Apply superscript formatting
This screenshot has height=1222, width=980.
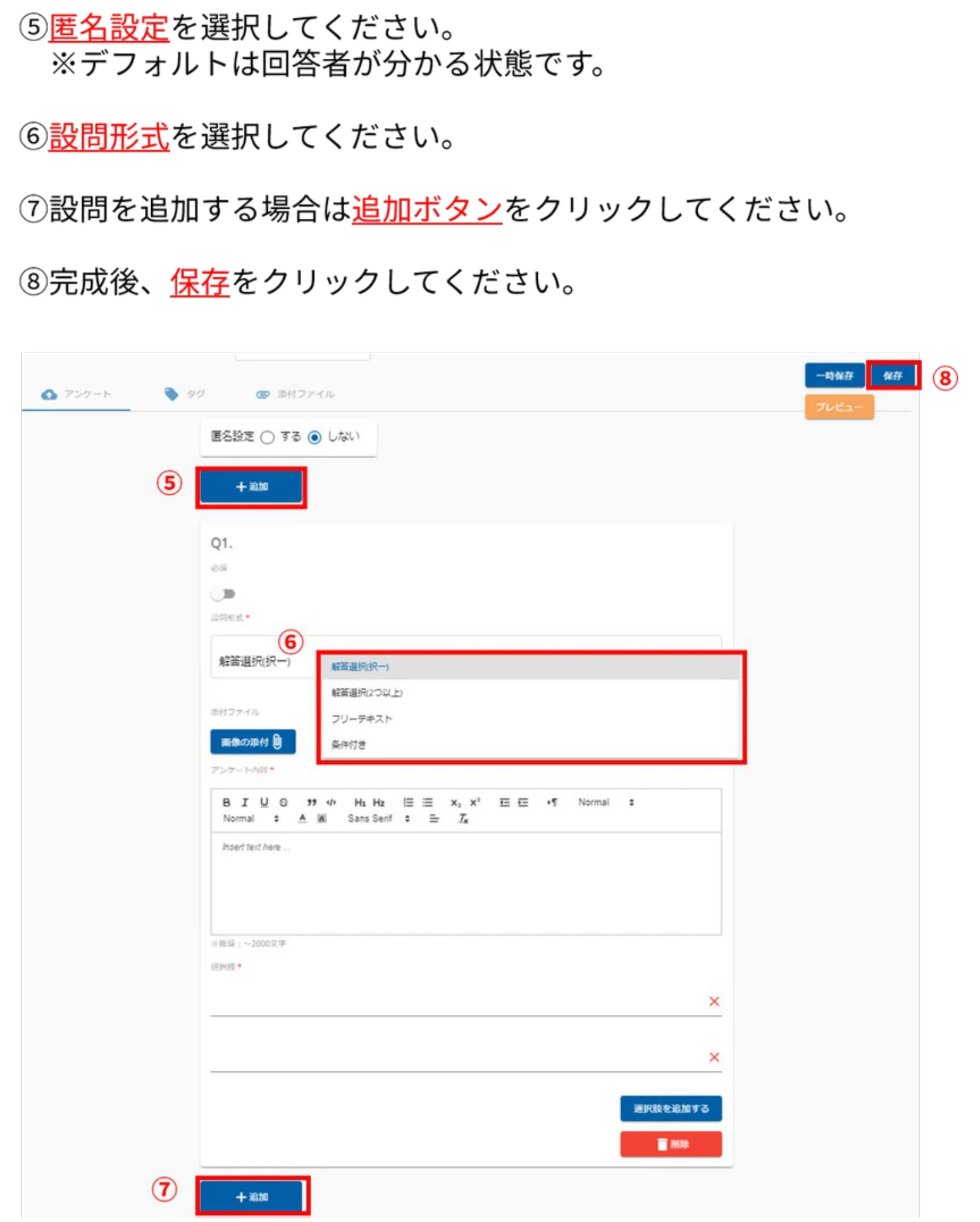point(475,802)
